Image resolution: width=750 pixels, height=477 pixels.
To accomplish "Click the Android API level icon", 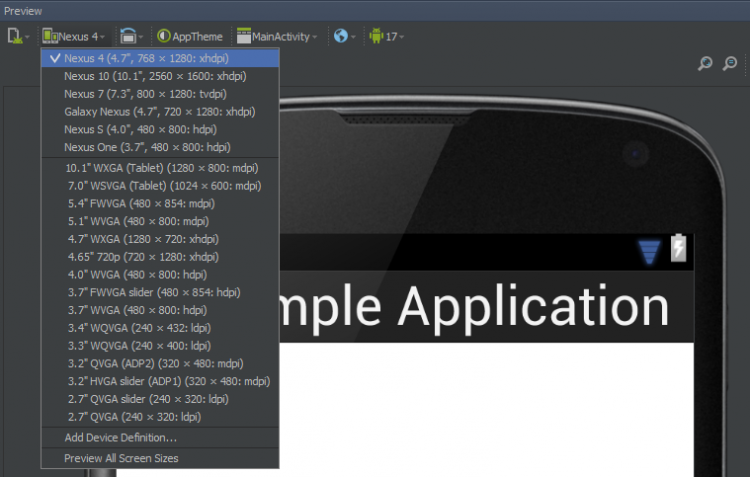I will click(376, 36).
